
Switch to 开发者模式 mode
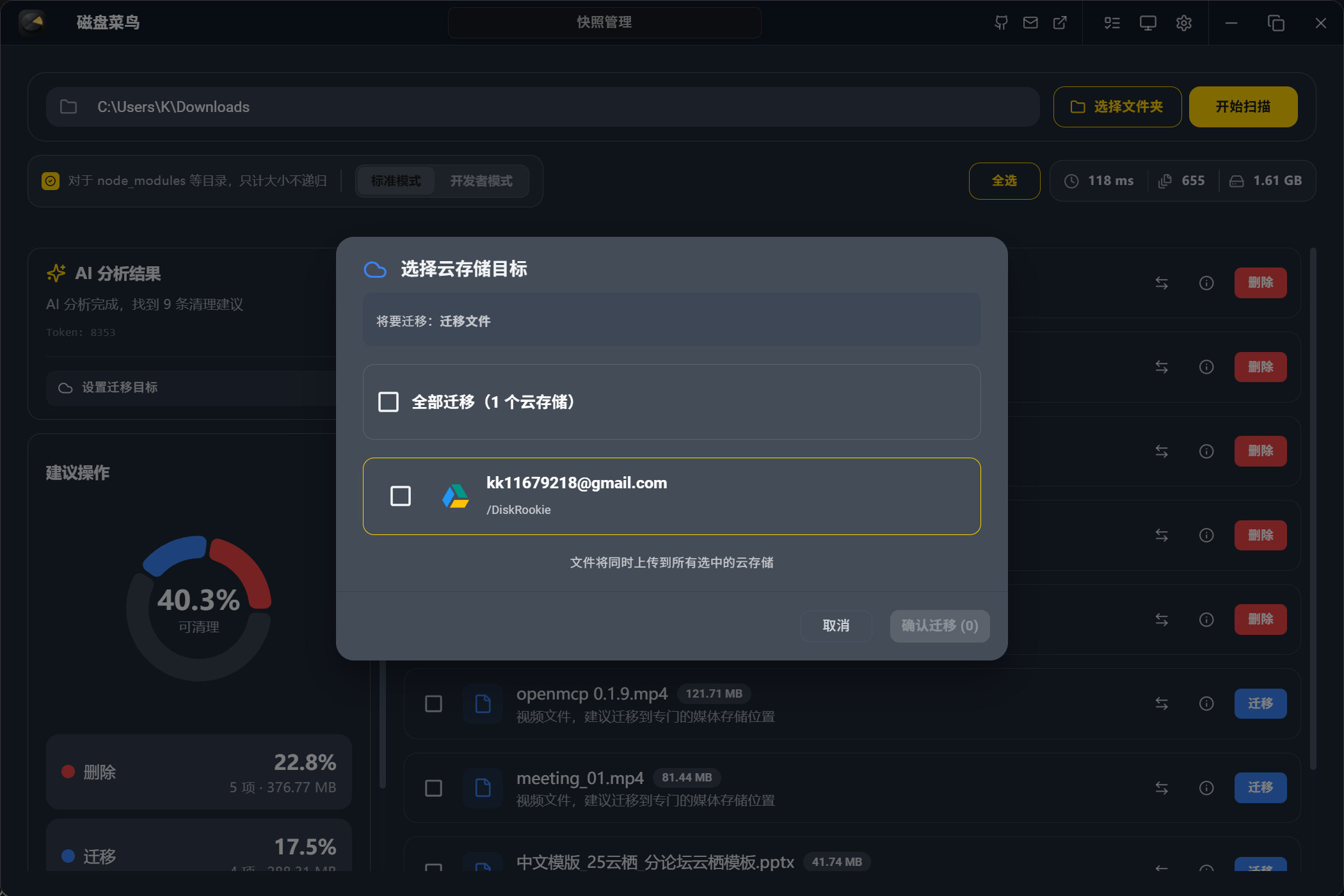pos(481,181)
